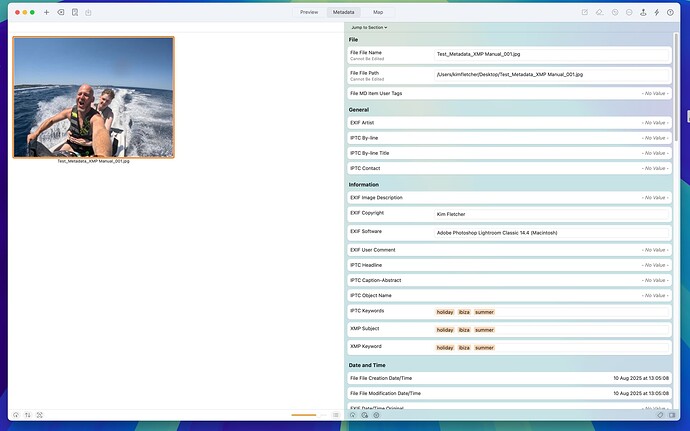Click the File File Modification Date/Time row
690x431 pixels.
point(509,393)
